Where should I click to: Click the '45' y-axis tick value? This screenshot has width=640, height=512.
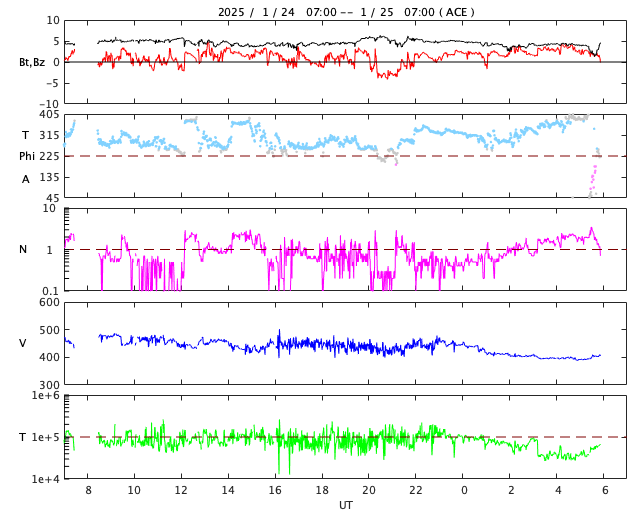53,198
